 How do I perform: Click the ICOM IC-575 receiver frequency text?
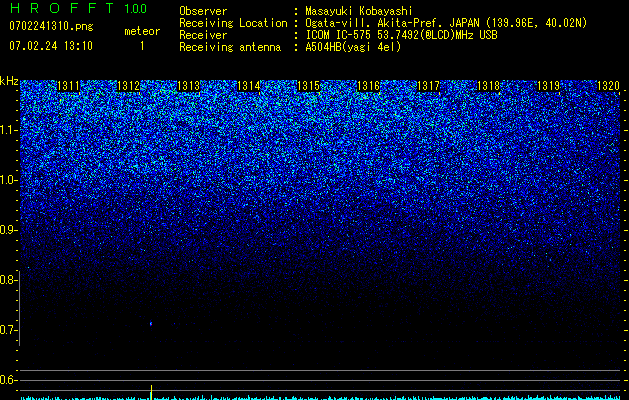(401, 35)
